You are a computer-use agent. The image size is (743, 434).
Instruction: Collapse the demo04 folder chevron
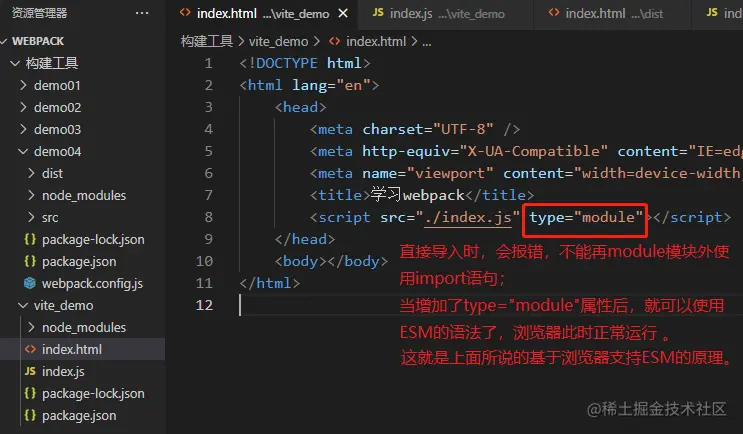(x=23, y=151)
